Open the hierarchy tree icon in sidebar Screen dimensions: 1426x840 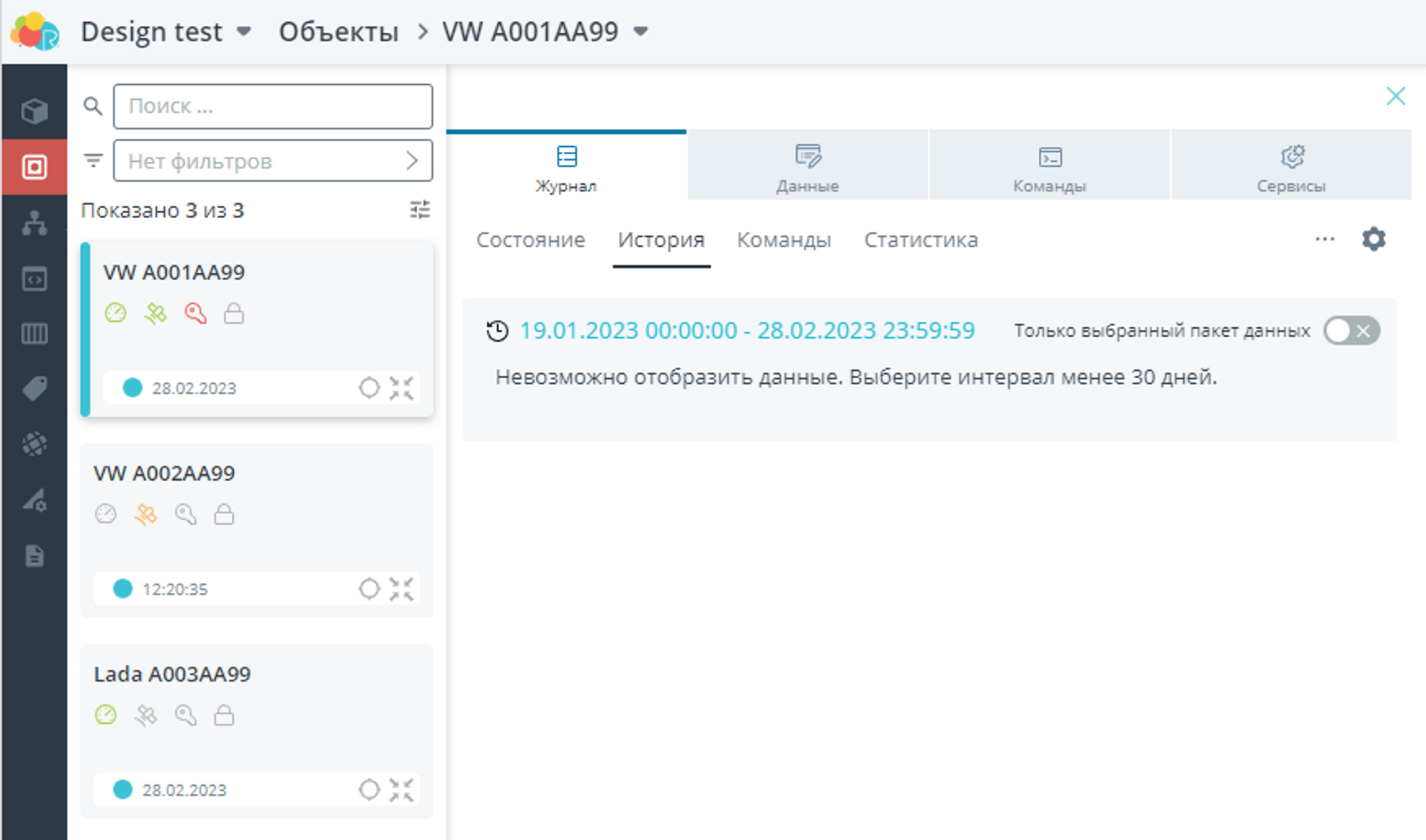(x=34, y=223)
